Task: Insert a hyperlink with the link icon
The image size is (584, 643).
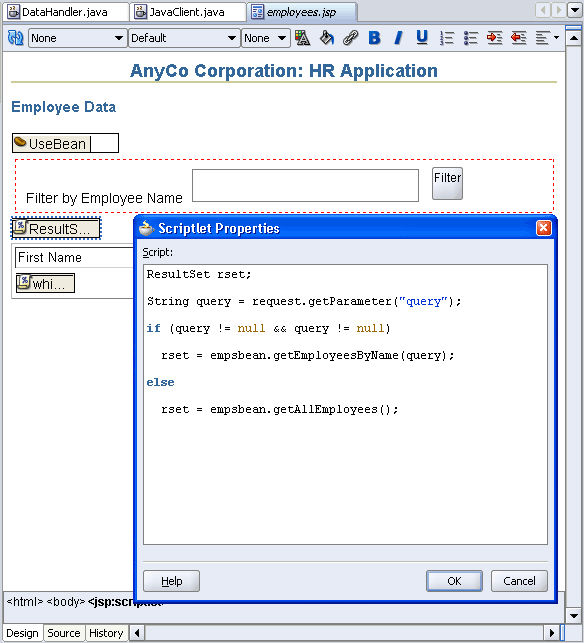Action: 350,38
